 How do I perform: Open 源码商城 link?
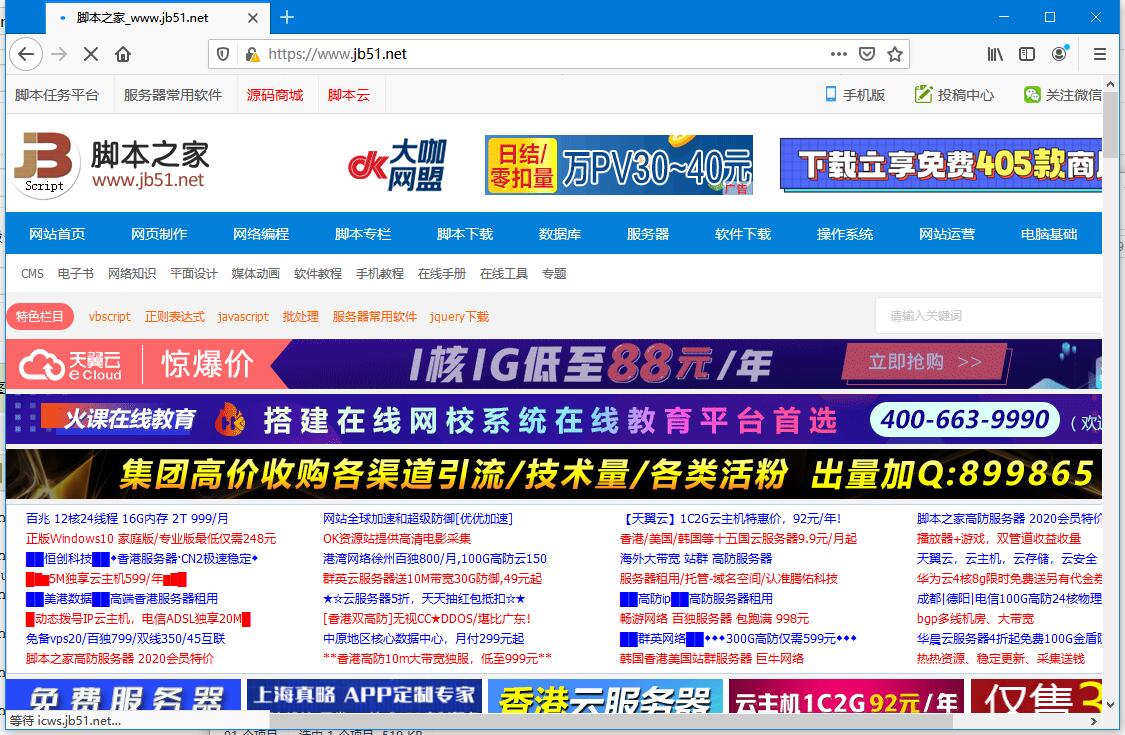tap(275, 95)
